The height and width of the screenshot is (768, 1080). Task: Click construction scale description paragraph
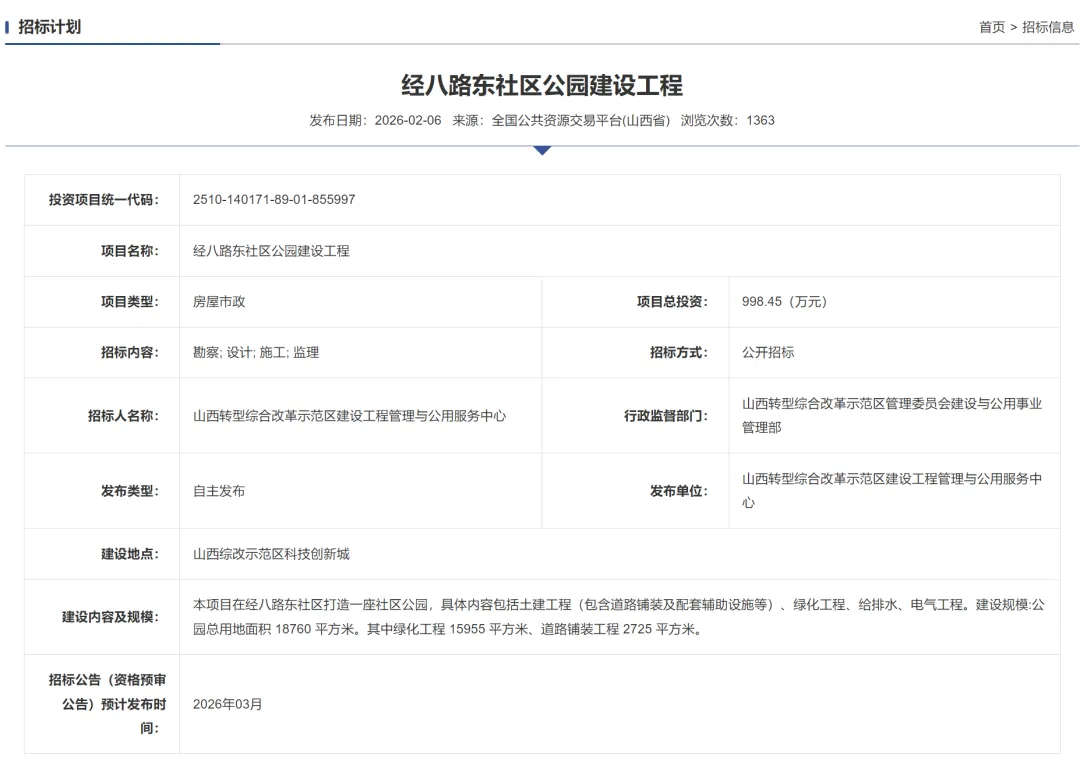point(619,617)
